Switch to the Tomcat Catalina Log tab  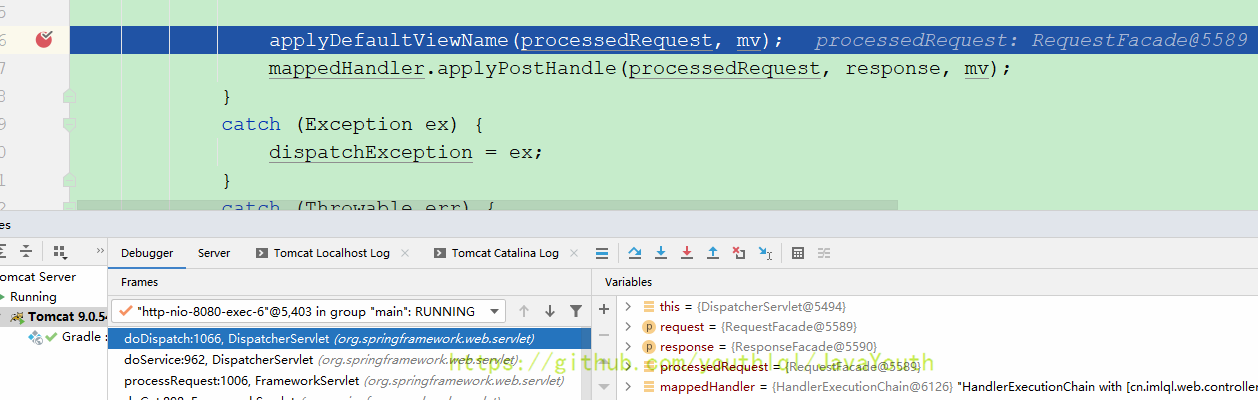tap(504, 253)
